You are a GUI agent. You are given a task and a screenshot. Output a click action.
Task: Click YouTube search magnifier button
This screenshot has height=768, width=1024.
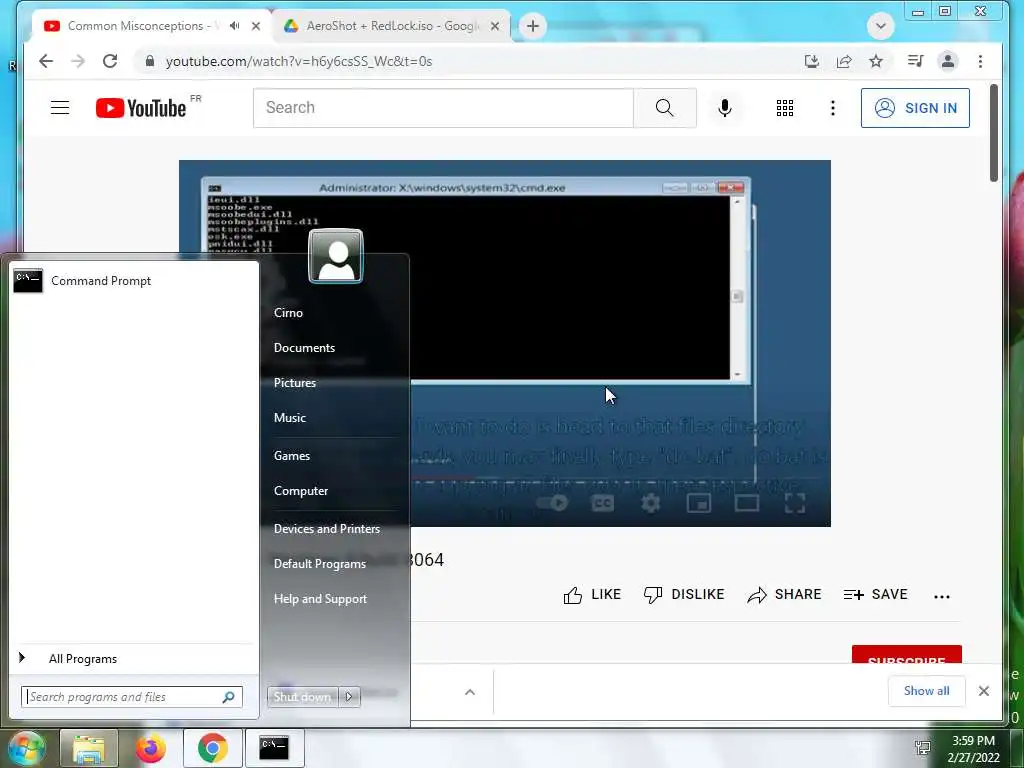664,108
